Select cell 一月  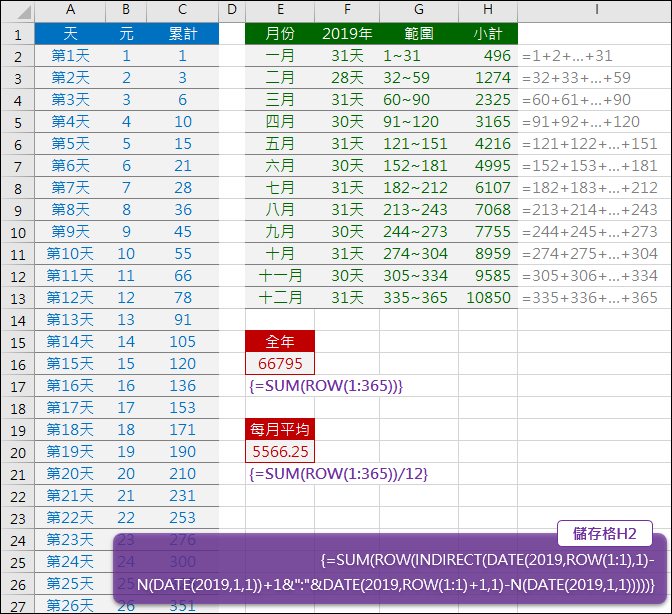(x=280, y=56)
